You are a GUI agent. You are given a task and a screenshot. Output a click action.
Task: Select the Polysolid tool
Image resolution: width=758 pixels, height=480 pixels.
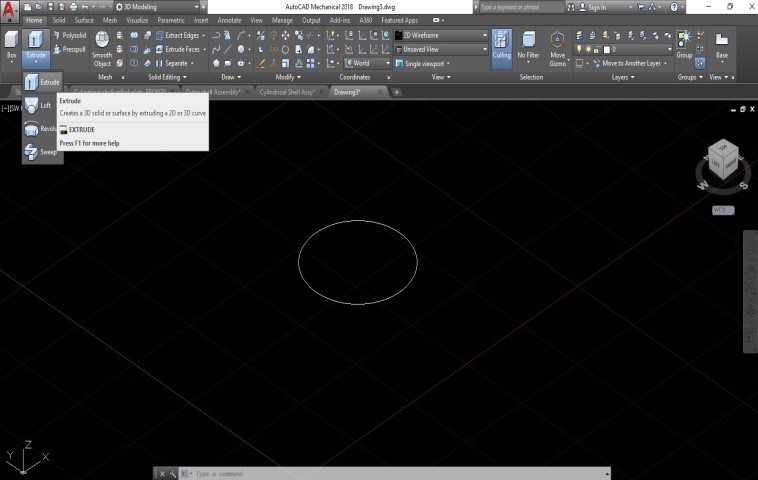tap(70, 35)
